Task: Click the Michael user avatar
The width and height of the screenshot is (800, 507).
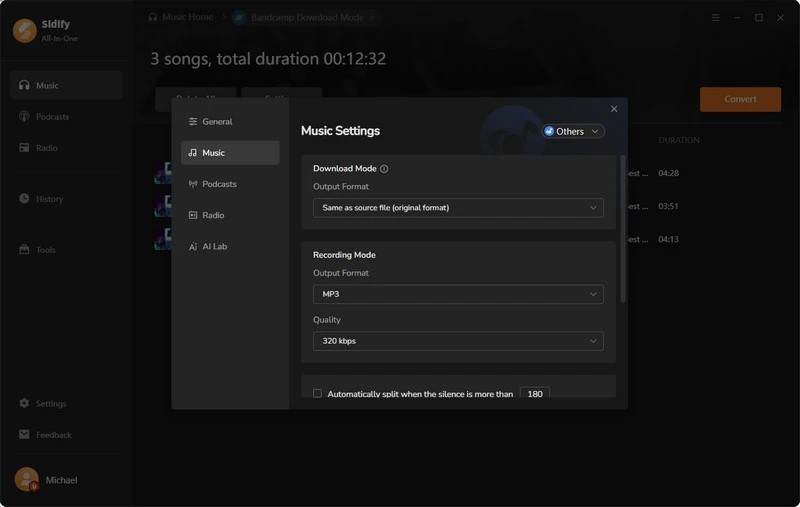Action: (26, 479)
